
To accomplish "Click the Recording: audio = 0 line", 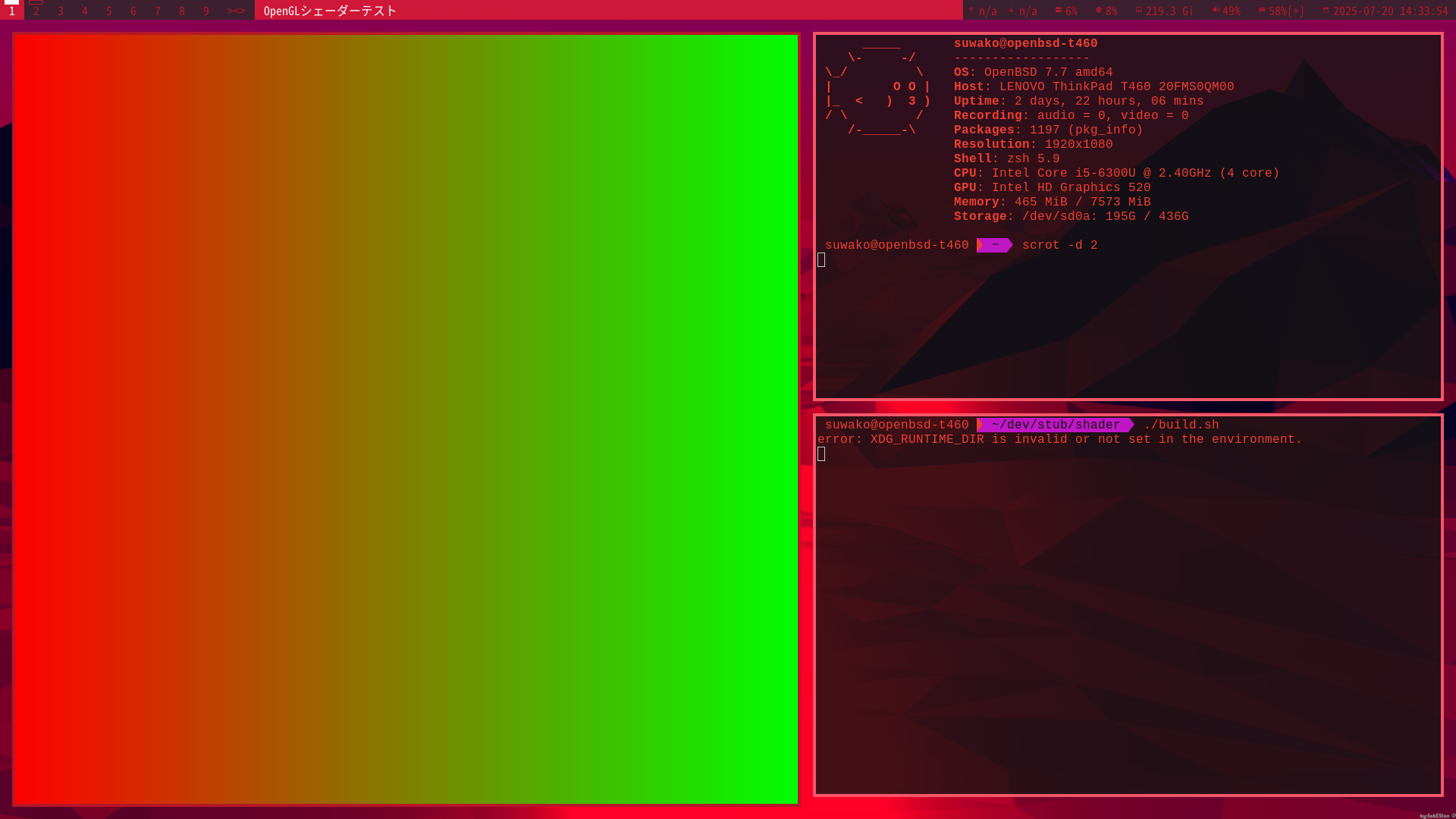I will pyautogui.click(x=1071, y=115).
